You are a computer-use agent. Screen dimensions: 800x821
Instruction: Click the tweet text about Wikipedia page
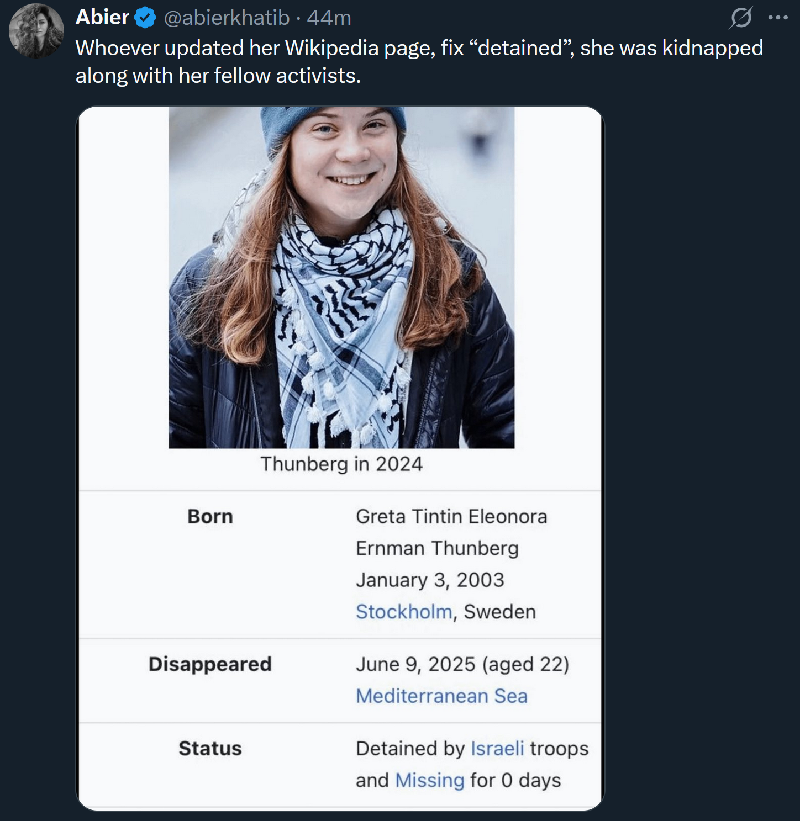point(419,62)
